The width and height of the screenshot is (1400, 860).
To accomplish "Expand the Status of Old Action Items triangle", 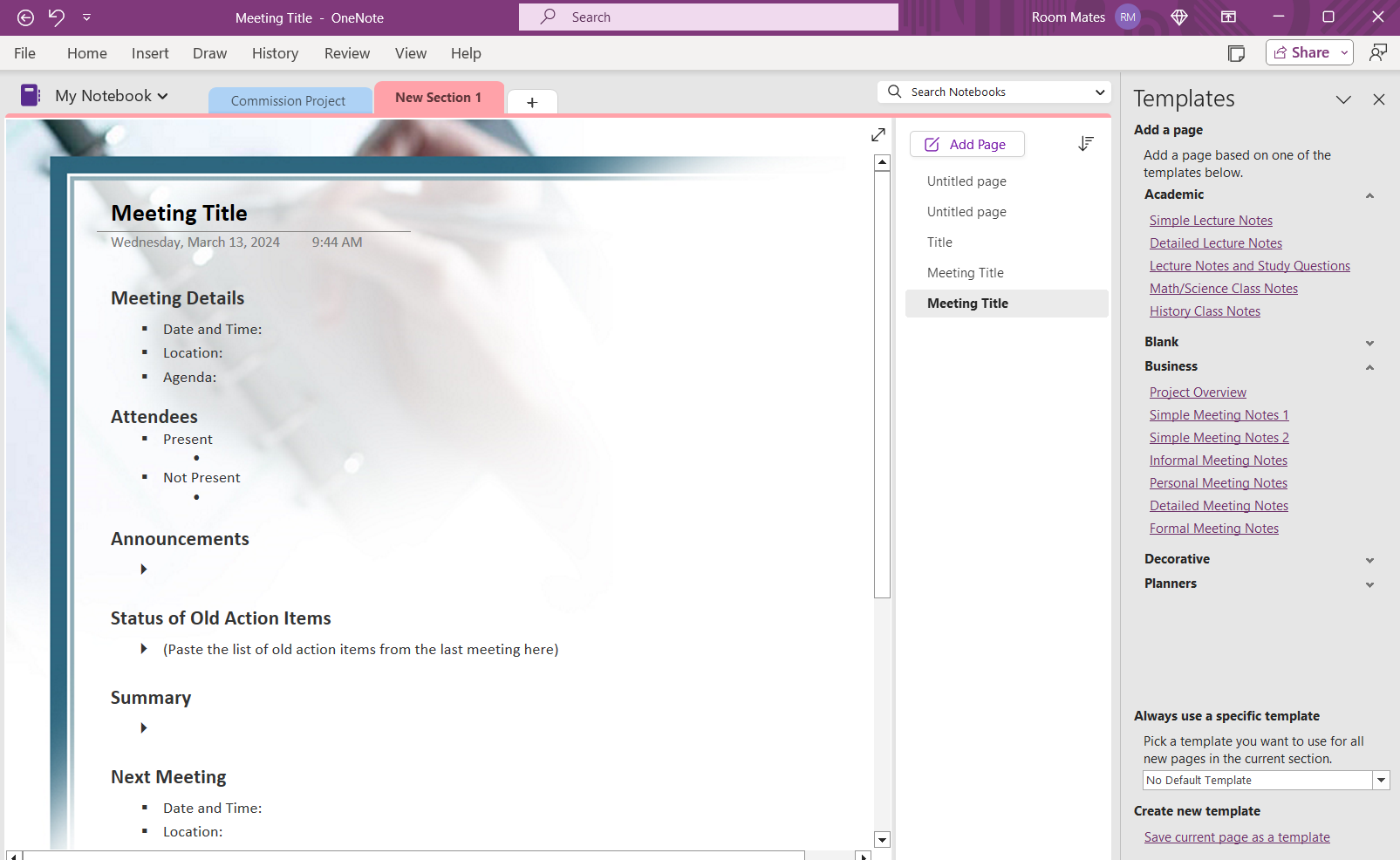I will (144, 649).
